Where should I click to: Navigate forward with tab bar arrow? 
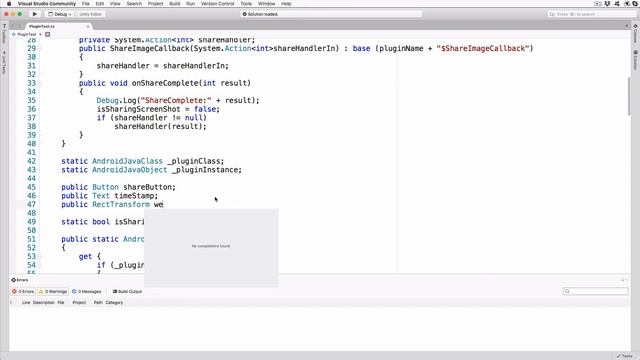point(19,26)
